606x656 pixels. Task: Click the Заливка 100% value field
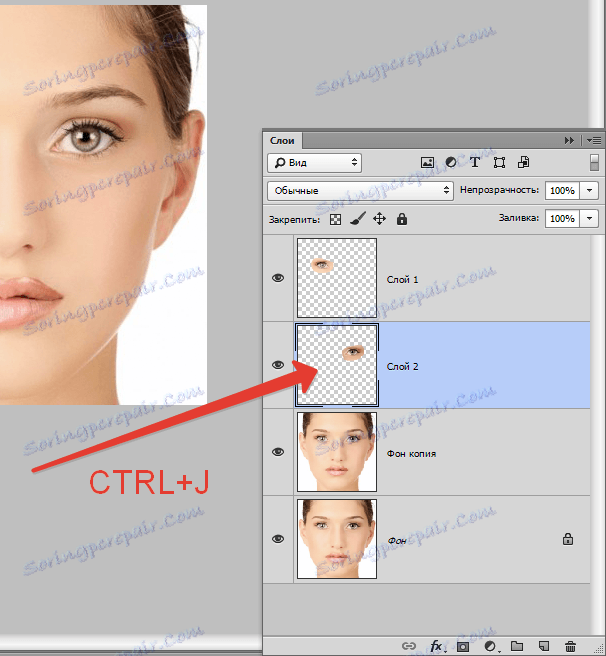click(x=562, y=218)
